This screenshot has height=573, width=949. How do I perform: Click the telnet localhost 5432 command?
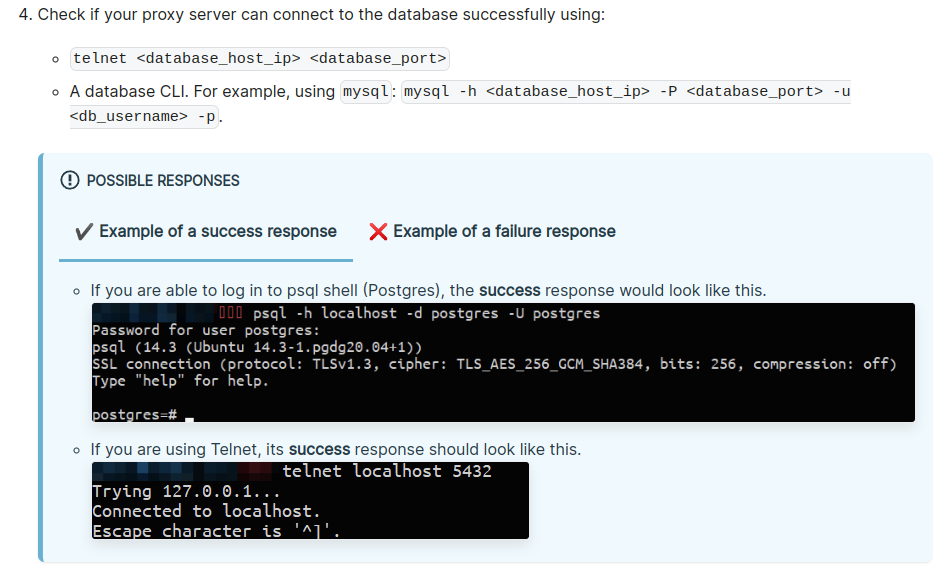(387, 471)
